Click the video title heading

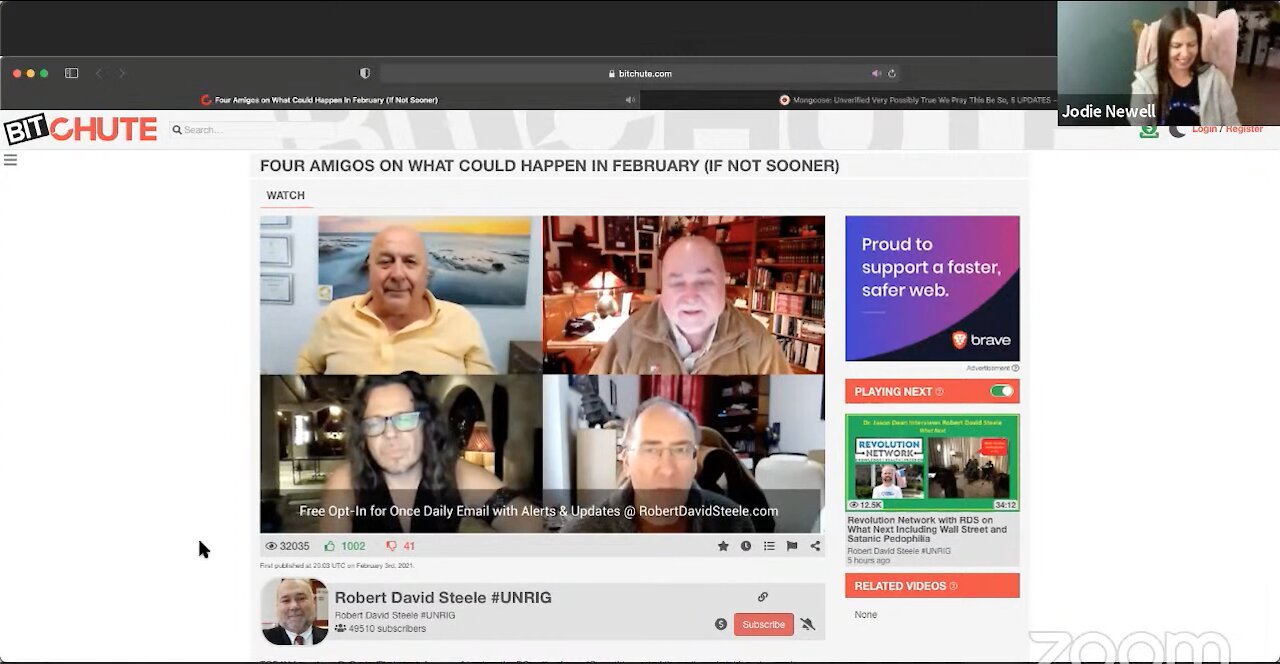pos(550,166)
